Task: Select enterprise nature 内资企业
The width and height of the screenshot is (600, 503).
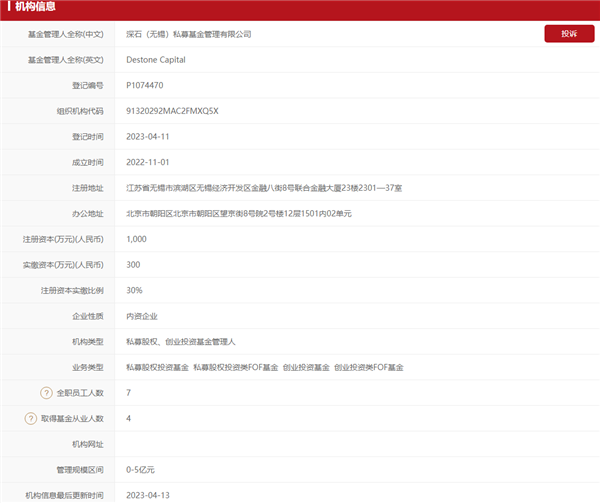Action: tap(142, 316)
